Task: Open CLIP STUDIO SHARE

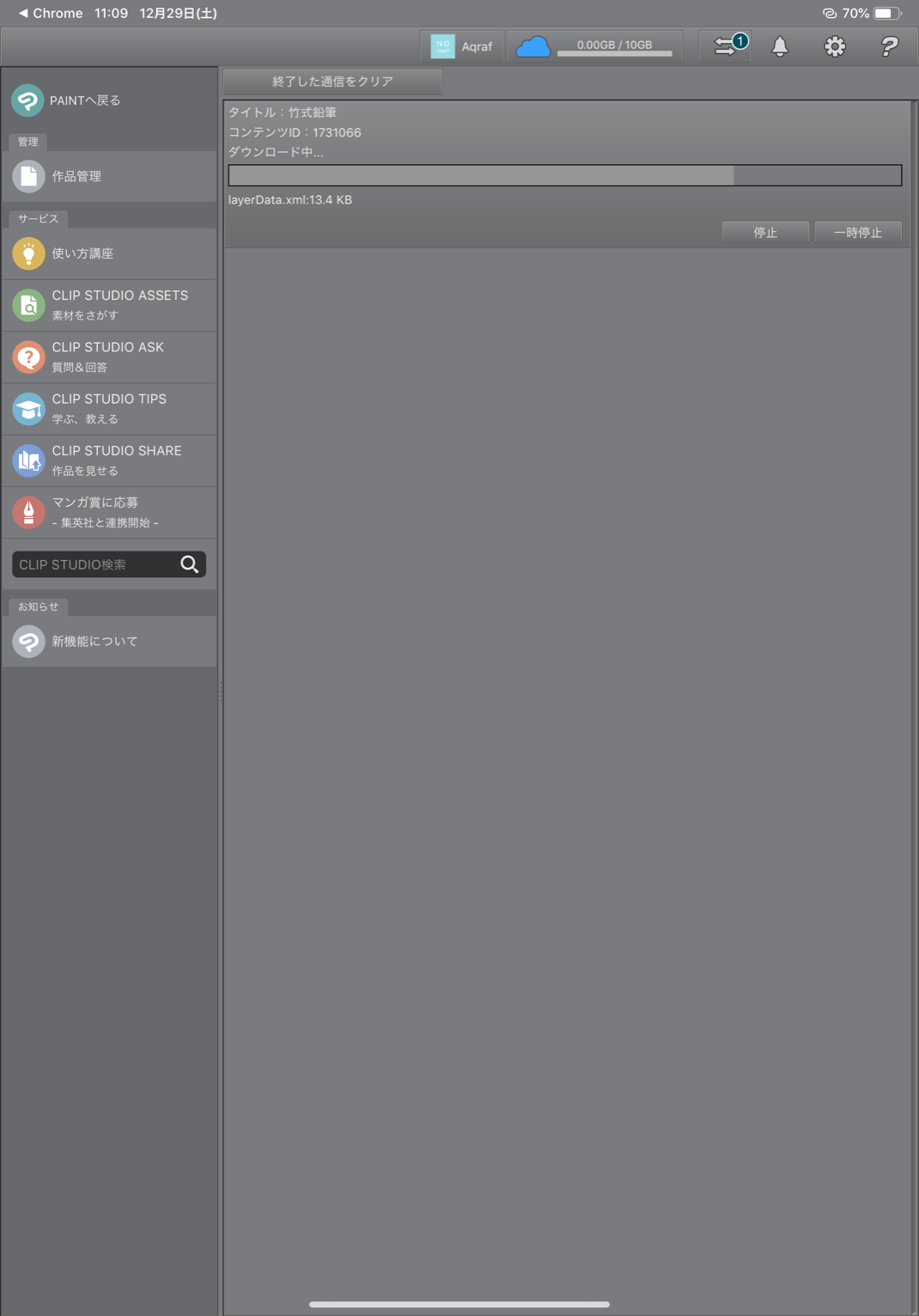Action: point(109,460)
